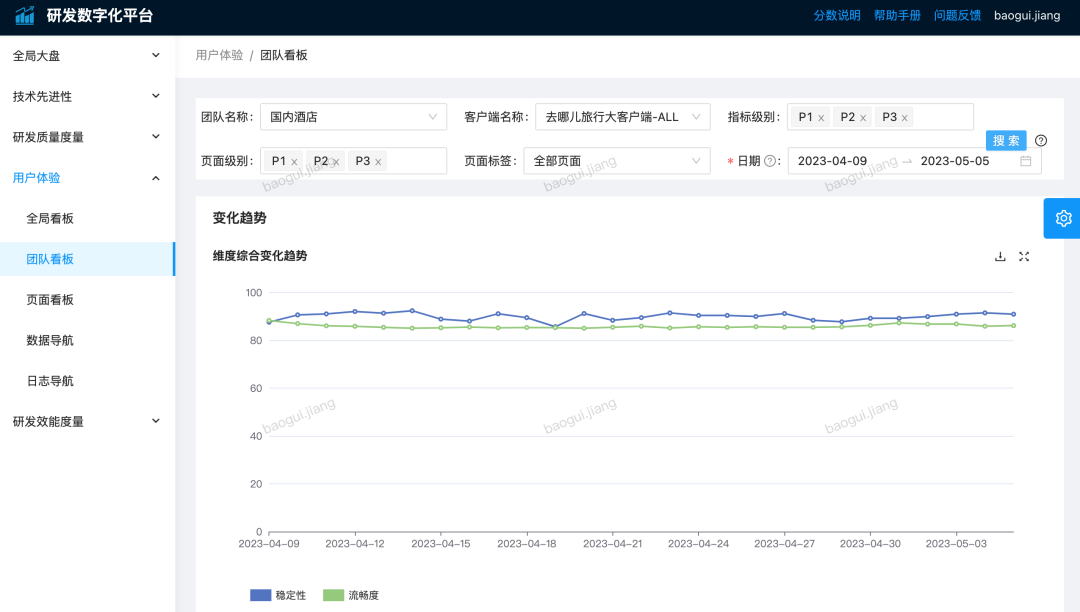
Task: Open 日志导航 in the sidebar
Action: coord(87,381)
